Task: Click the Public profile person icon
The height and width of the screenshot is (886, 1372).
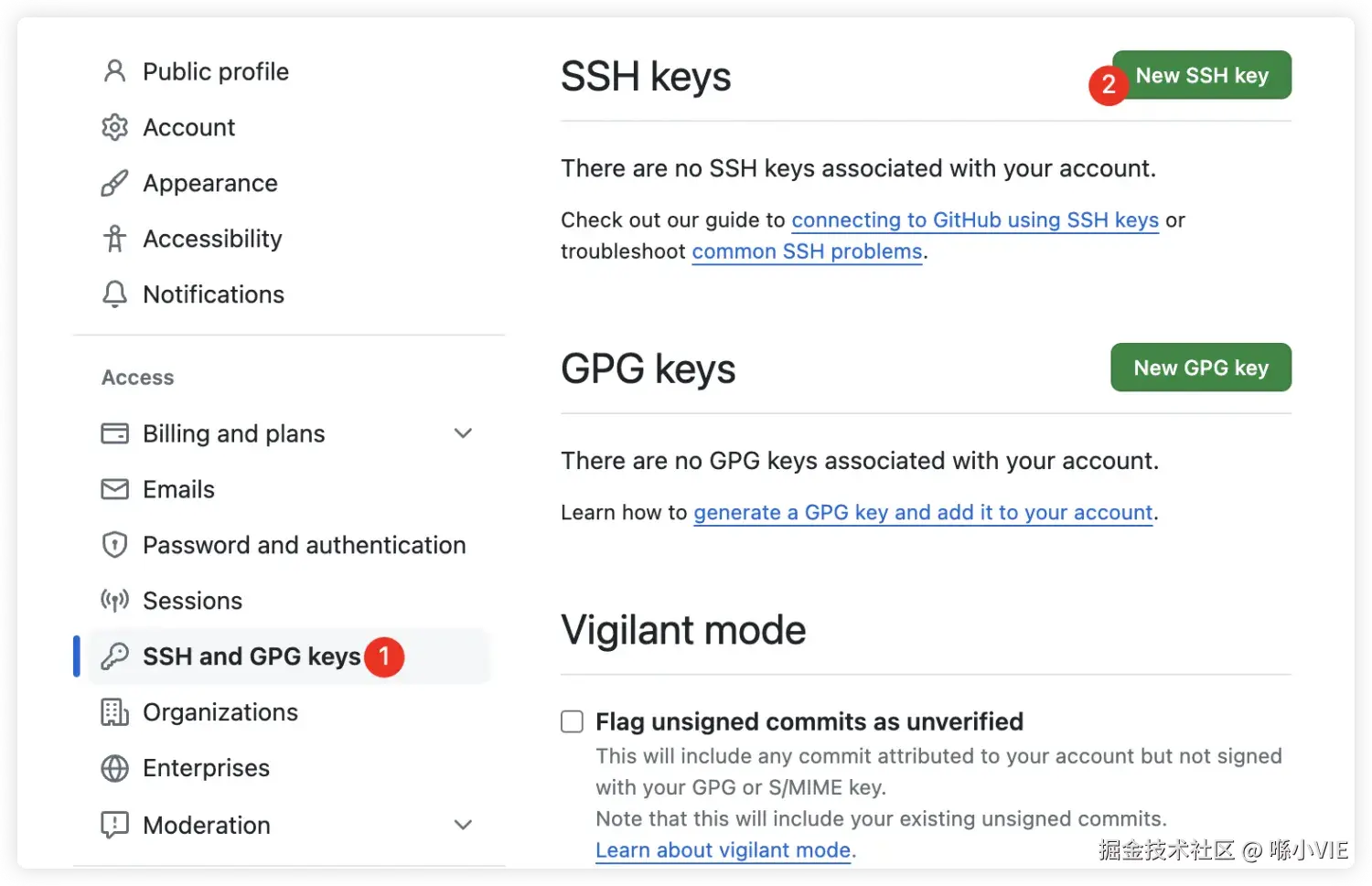Action: pyautogui.click(x=114, y=71)
